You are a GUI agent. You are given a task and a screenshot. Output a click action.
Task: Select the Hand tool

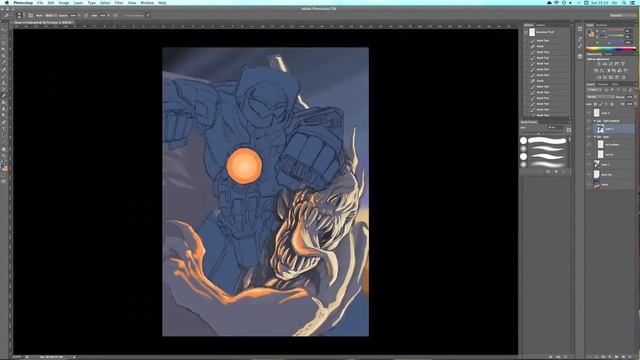pyautogui.click(x=4, y=149)
